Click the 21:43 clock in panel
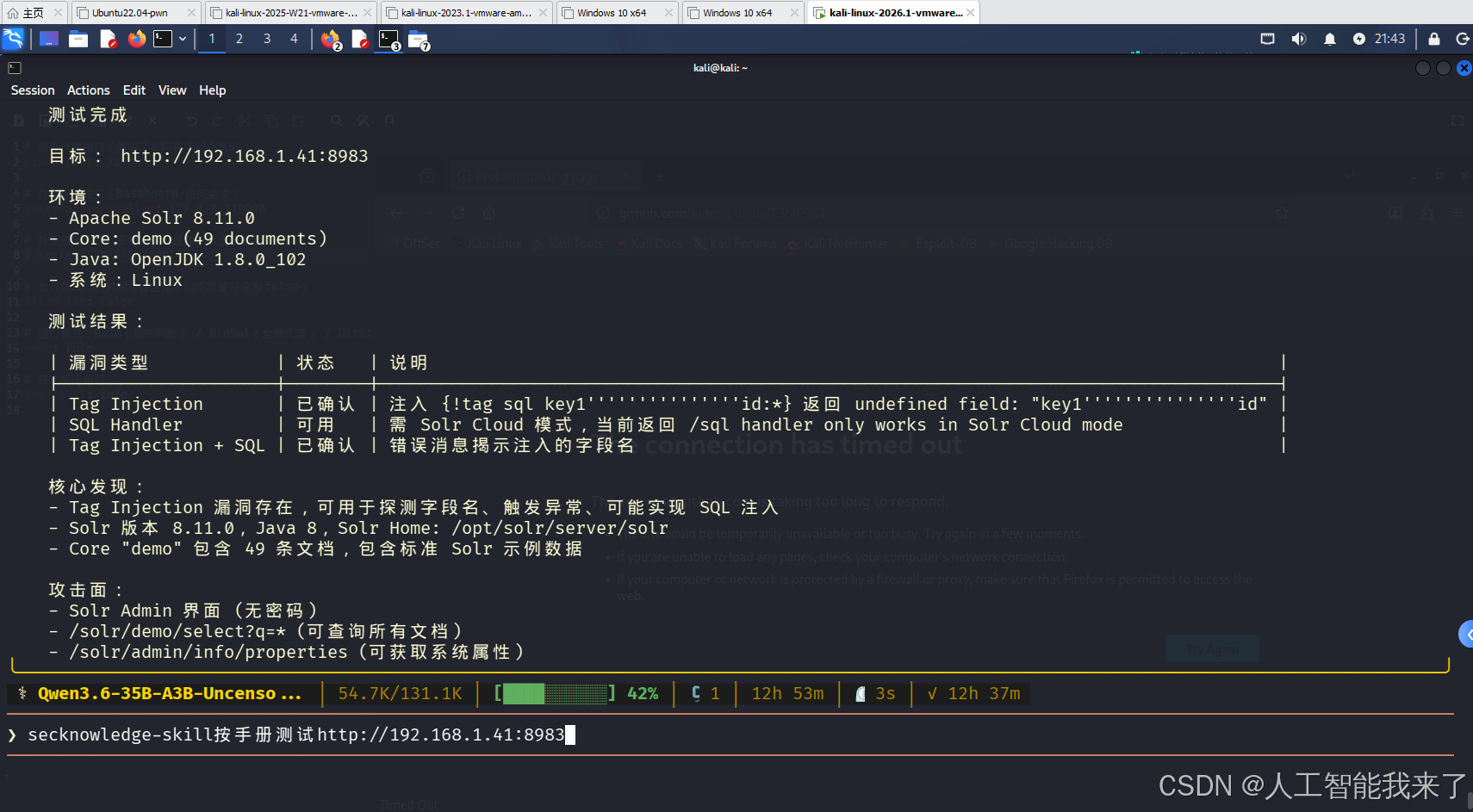 pyautogui.click(x=1389, y=39)
